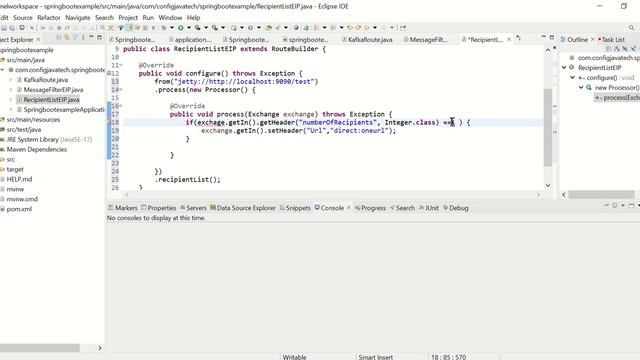Close the Console view
Image resolution: width=640 pixels, height=360 pixels.
[x=349, y=208]
